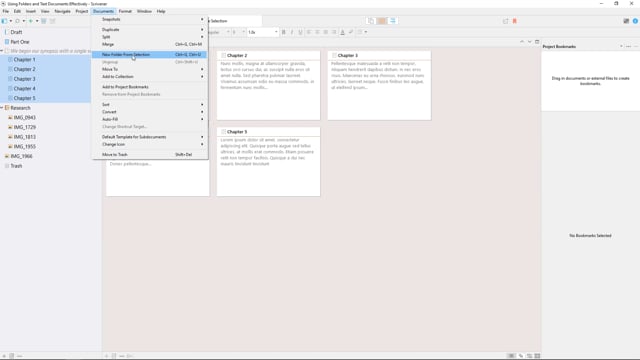The height and width of the screenshot is (360, 640).
Task: Click the add item icon in binder footer
Action: pos(4,356)
